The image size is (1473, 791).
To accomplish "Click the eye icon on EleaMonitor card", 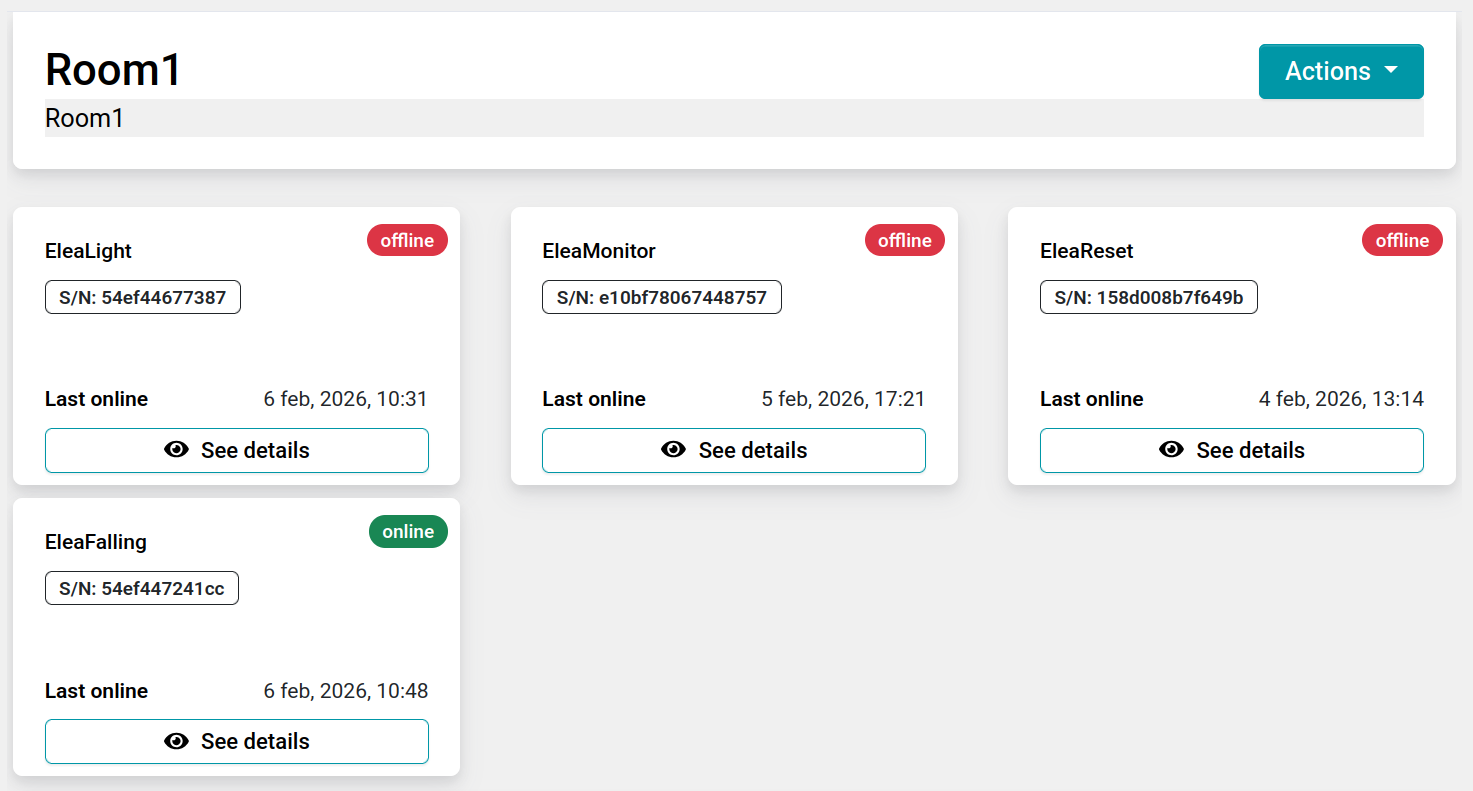I will tap(673, 450).
